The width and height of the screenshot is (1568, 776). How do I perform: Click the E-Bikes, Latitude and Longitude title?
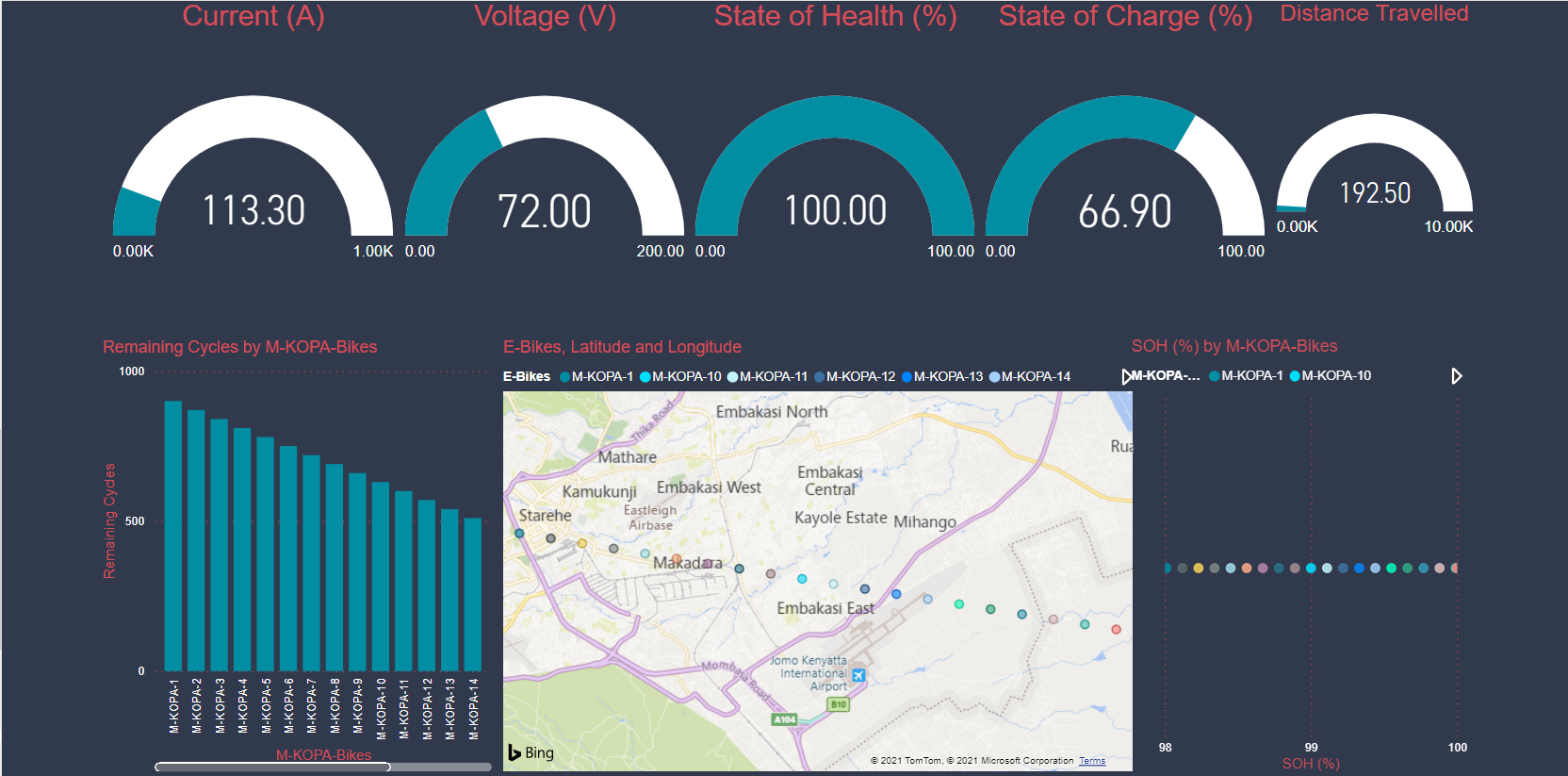click(622, 347)
